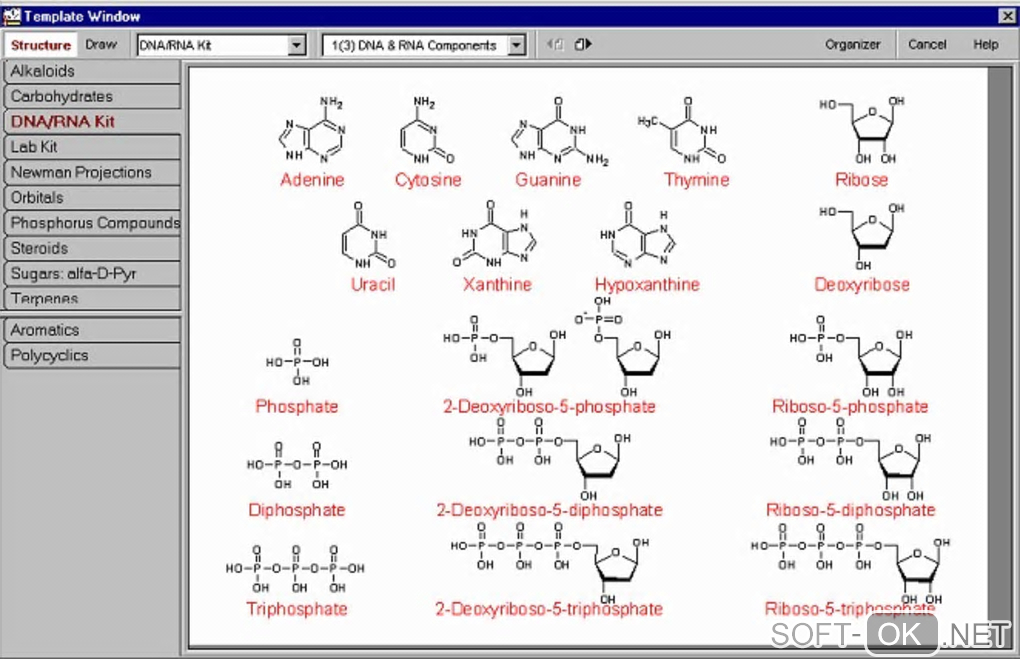Choose the Polycyclics category
Screen dimensions: 1020x659
tap(92, 356)
